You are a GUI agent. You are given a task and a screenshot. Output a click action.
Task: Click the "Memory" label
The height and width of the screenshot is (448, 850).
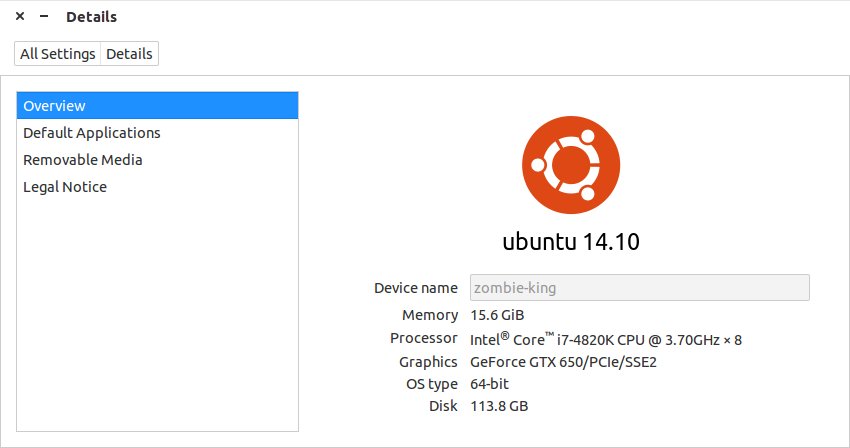(x=430, y=315)
